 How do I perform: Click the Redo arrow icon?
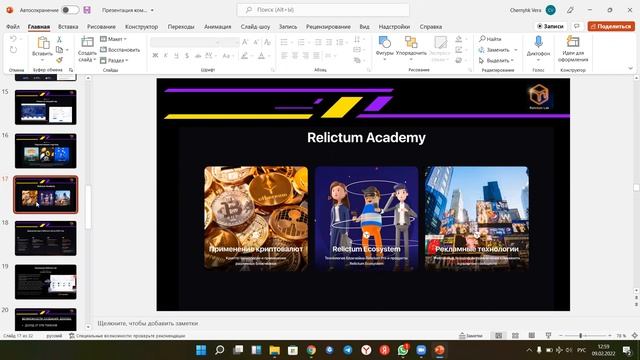(13, 50)
